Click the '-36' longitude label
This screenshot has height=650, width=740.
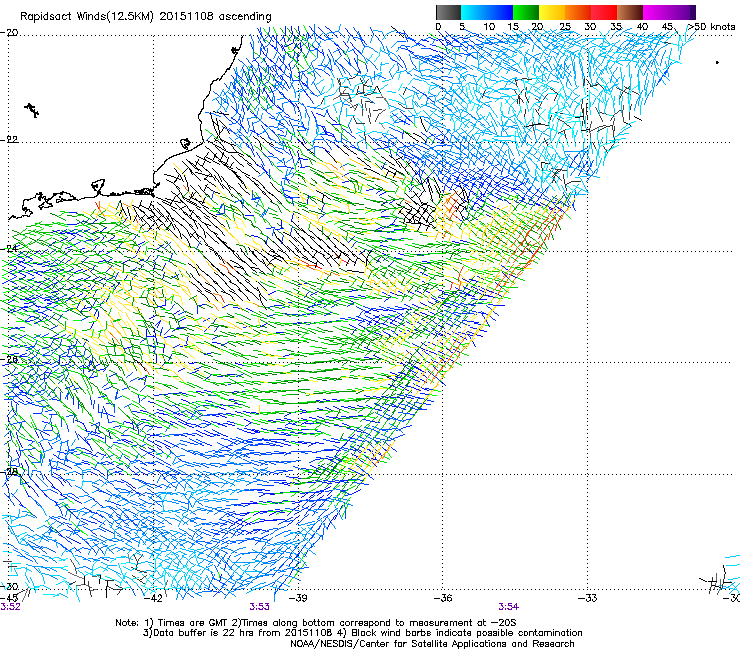point(443,598)
